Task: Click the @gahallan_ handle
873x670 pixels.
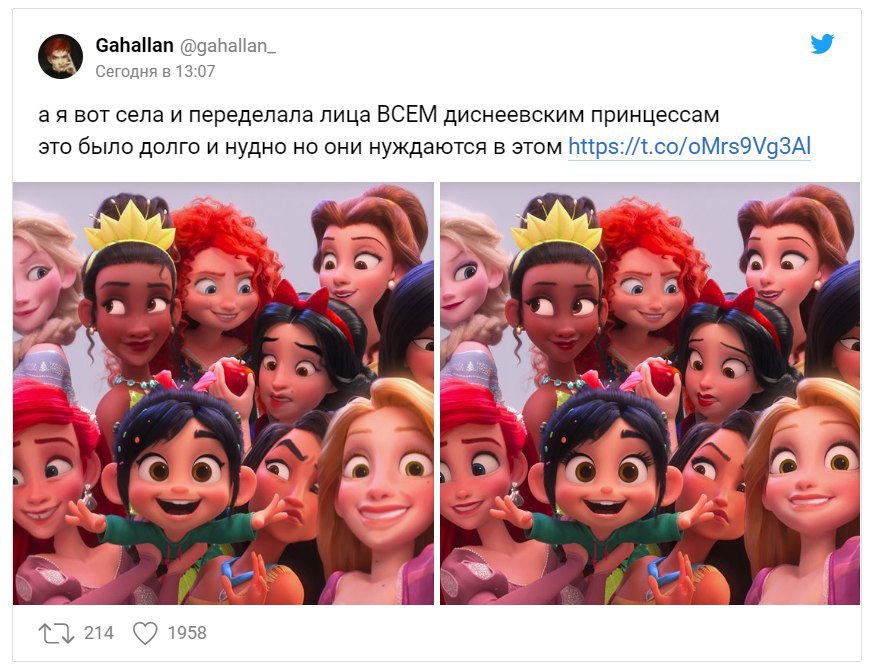Action: [x=227, y=46]
